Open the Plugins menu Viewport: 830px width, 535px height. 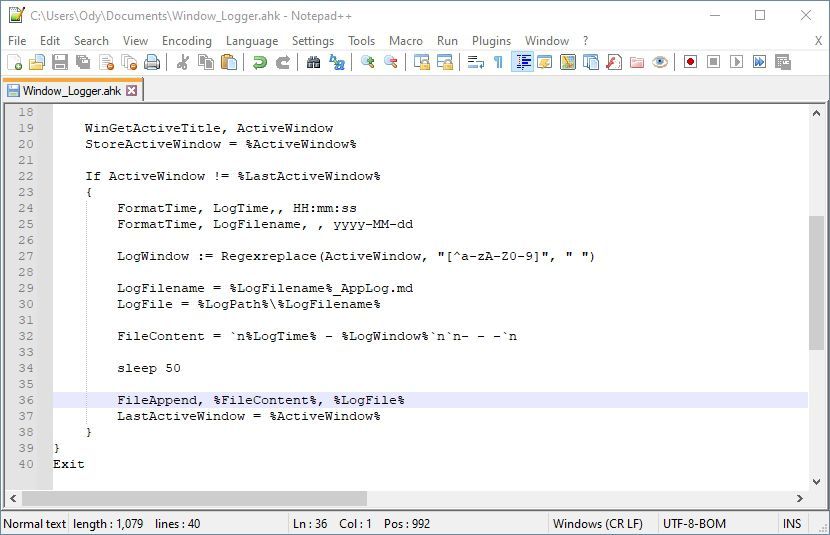pyautogui.click(x=491, y=41)
